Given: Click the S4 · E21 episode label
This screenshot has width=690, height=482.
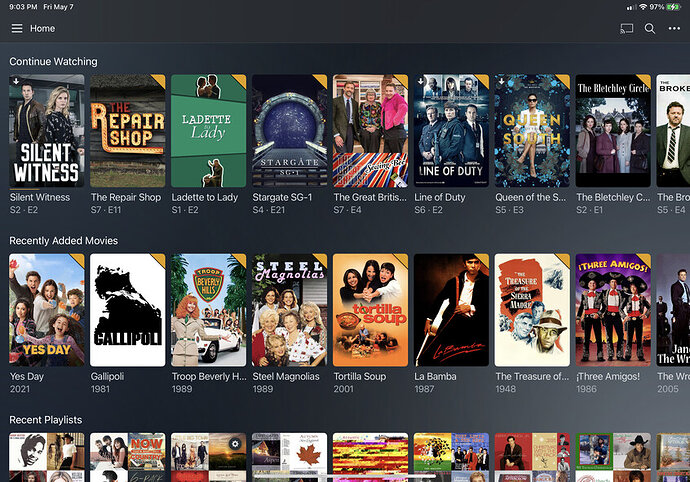Looking at the screenshot, I should coord(268,210).
